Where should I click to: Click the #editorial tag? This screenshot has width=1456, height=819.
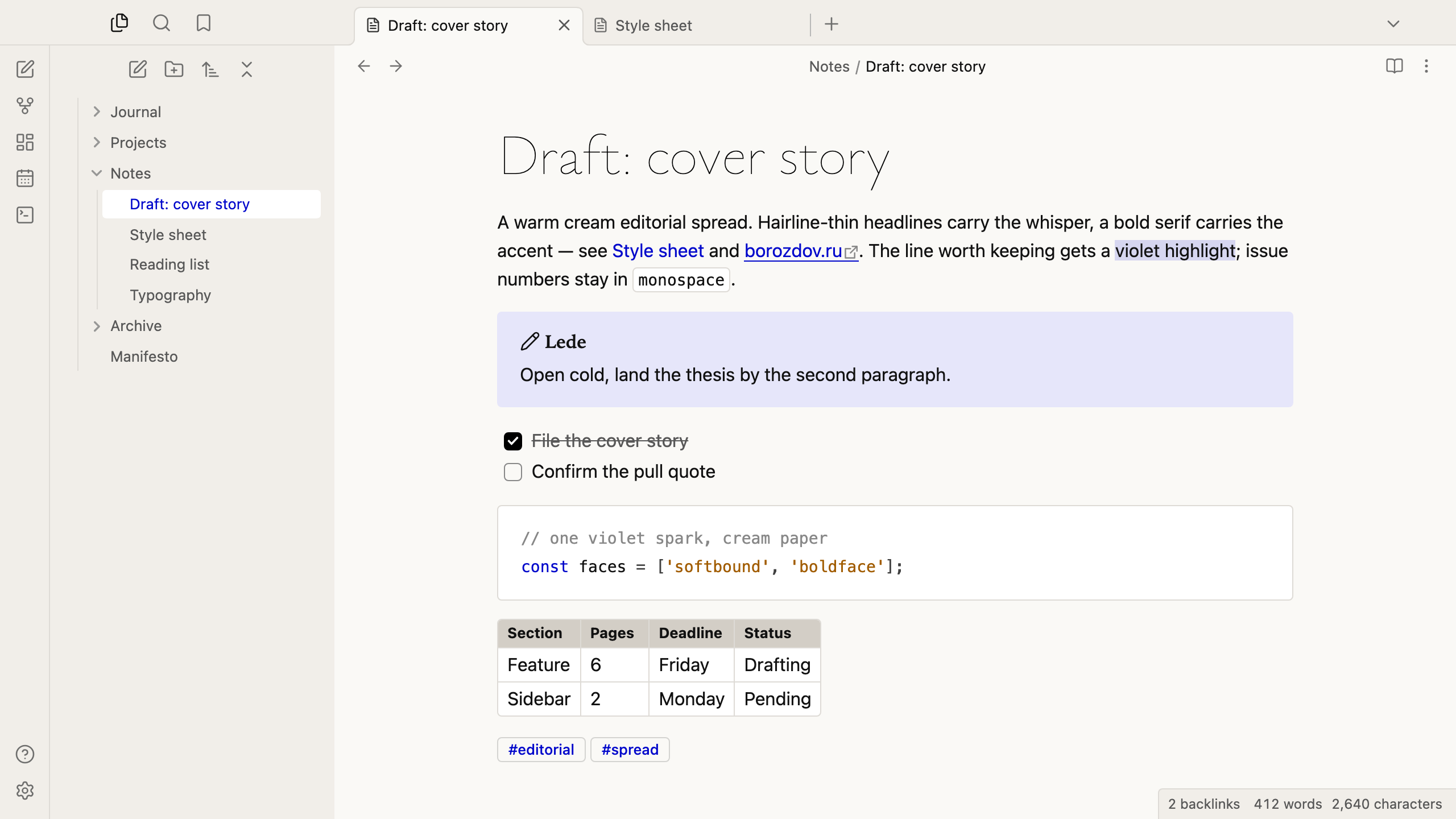pos(541,750)
